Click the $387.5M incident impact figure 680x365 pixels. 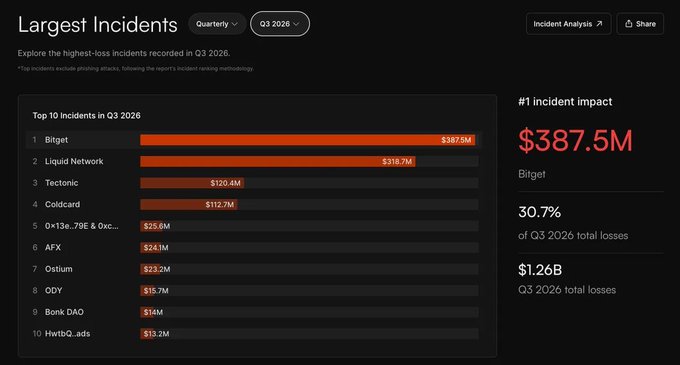[x=575, y=140]
